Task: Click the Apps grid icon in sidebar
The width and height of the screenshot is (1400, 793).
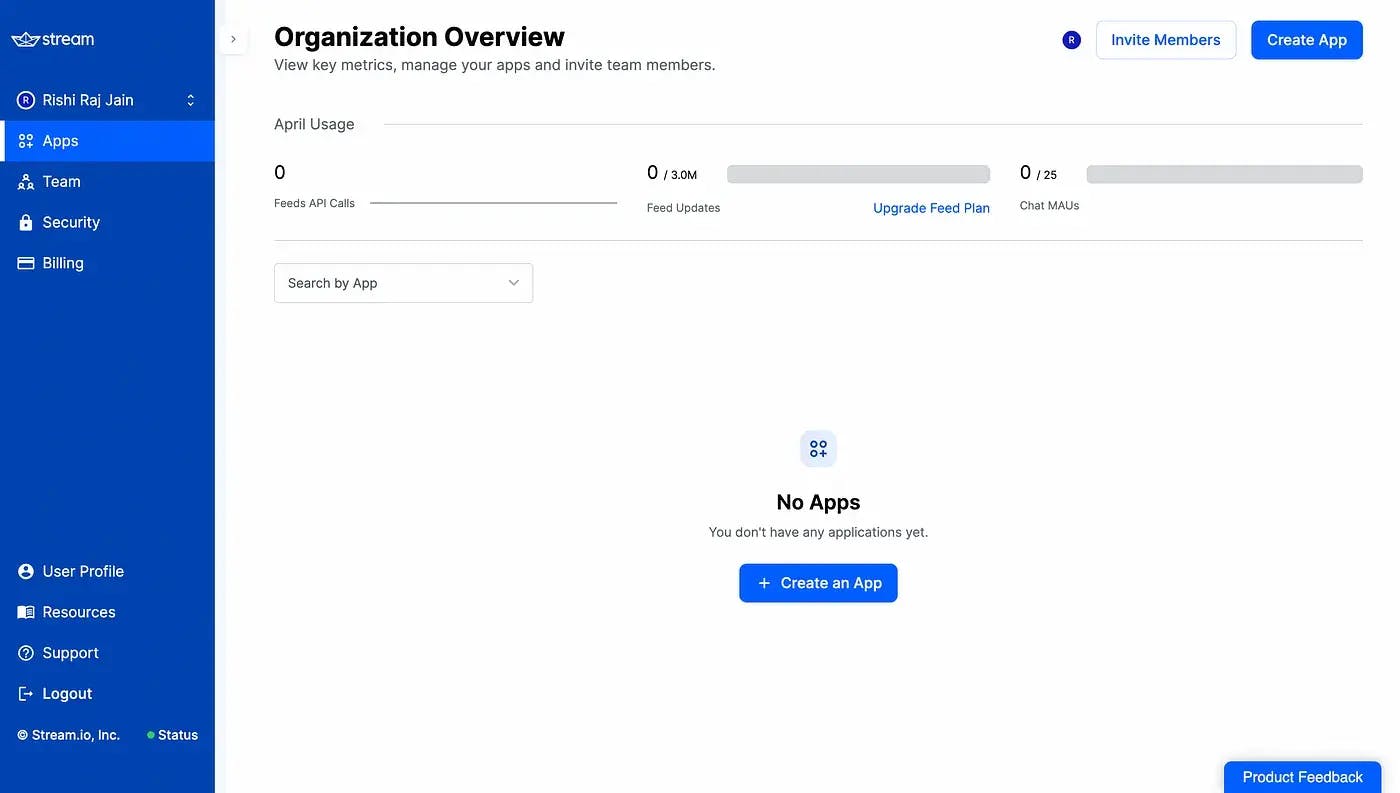Action: pos(26,141)
